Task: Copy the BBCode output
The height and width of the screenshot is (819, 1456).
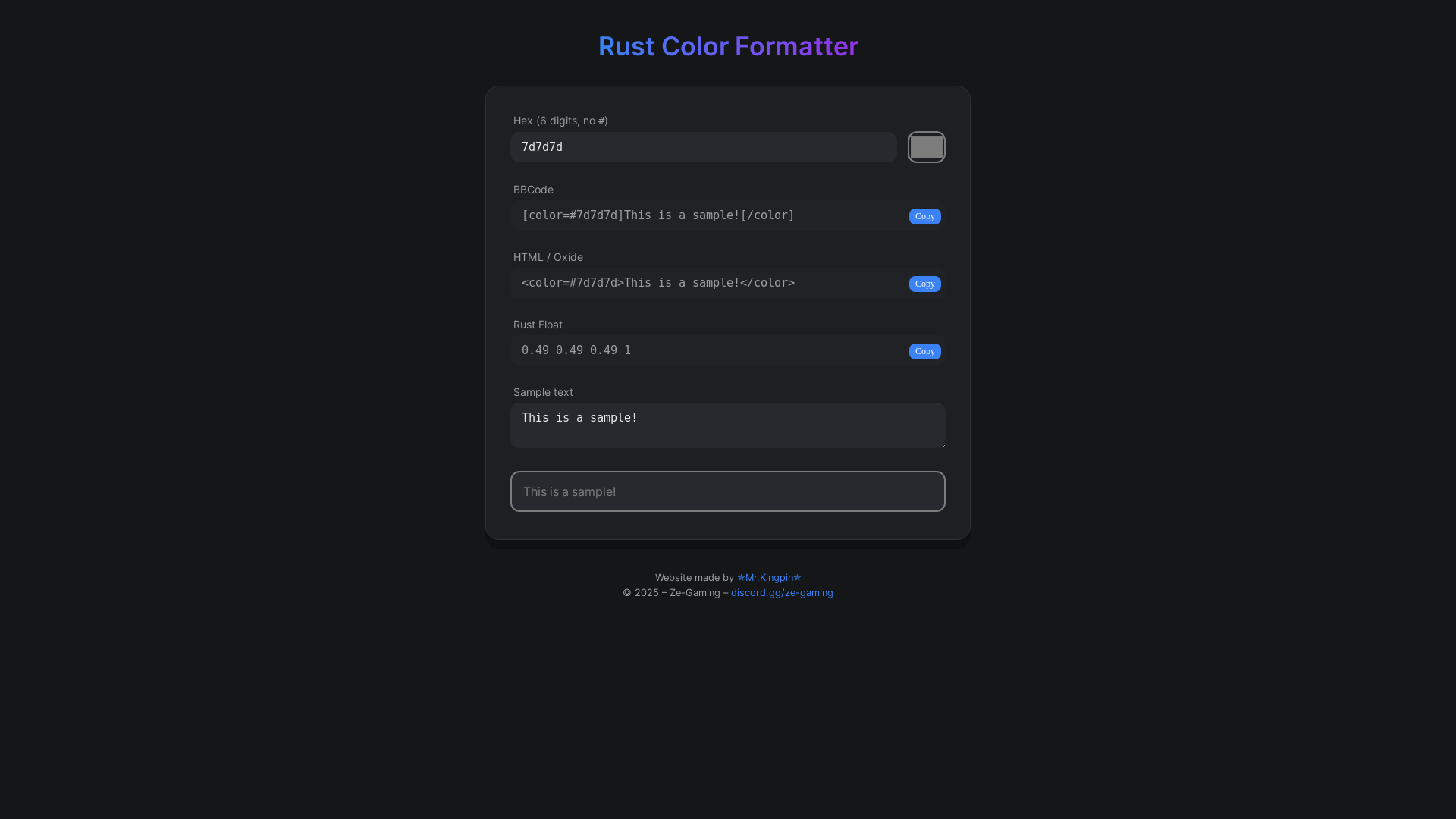Action: pos(924,216)
